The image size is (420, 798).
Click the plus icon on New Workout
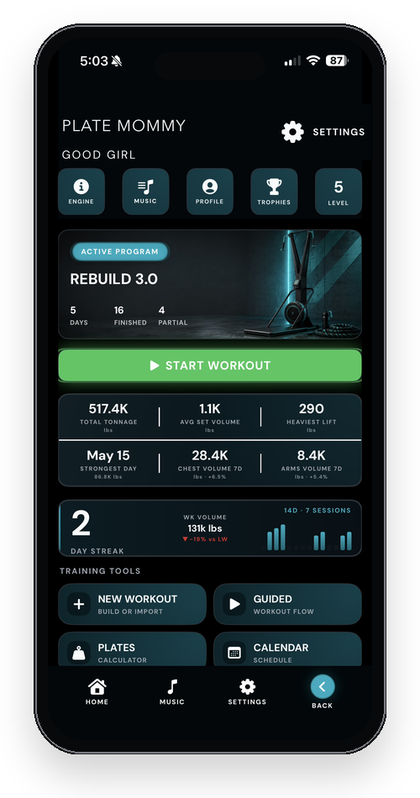coord(79,604)
